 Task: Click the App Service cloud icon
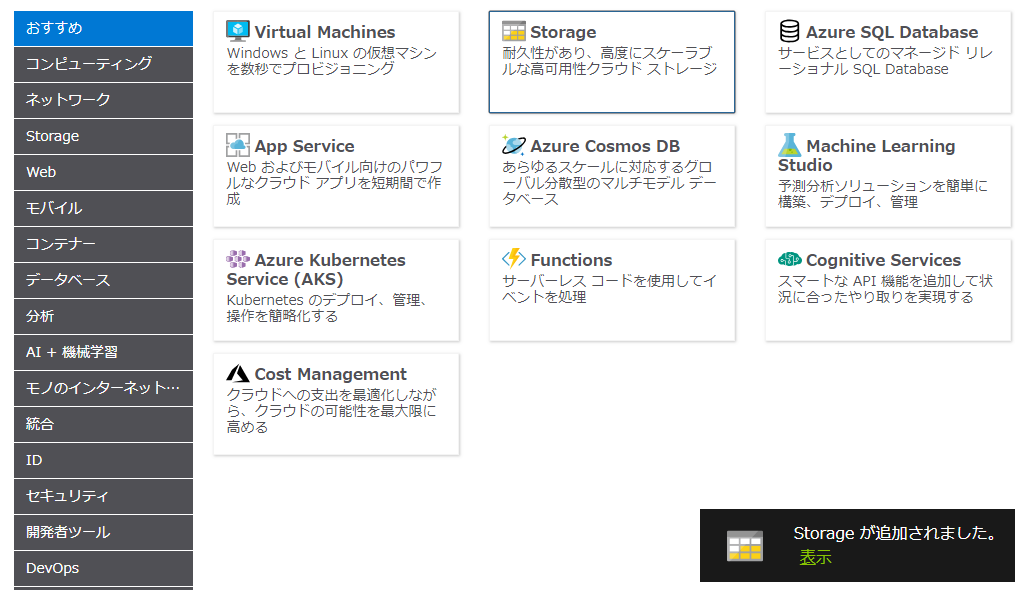238,145
